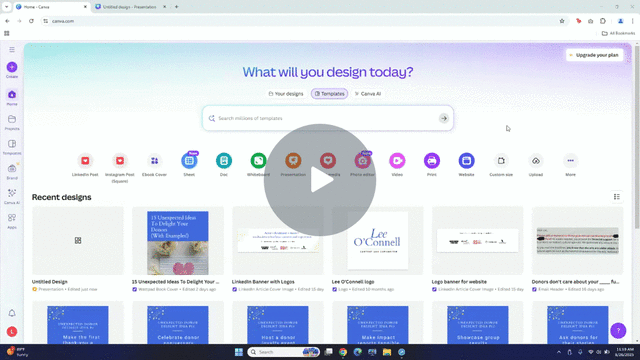Open the browser profile icon
The height and width of the screenshot is (360, 640).
pyautogui.click(x=620, y=21)
